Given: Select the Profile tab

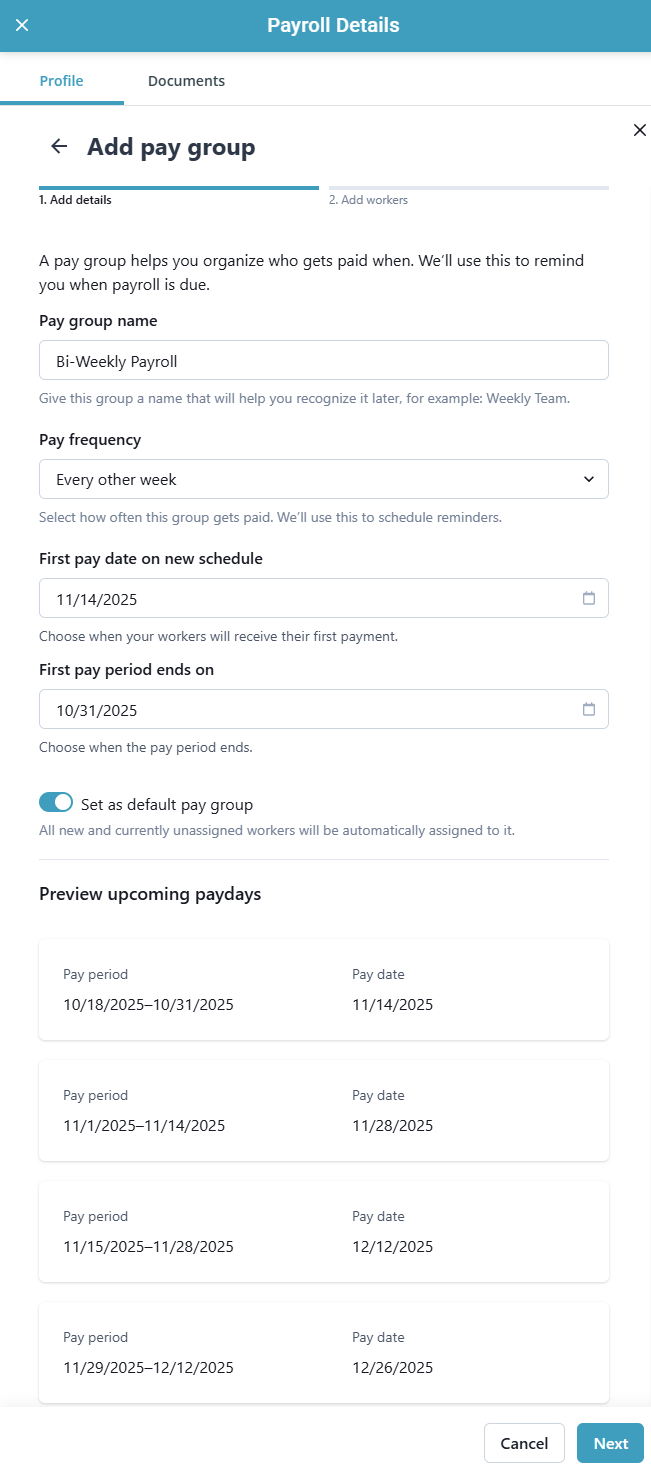Looking at the screenshot, I should tap(61, 81).
